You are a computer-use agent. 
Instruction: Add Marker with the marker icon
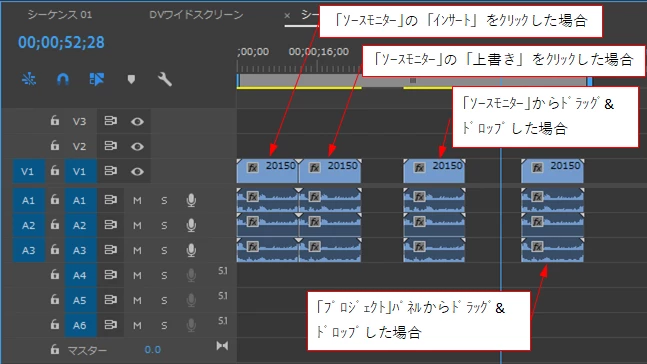pos(131,79)
